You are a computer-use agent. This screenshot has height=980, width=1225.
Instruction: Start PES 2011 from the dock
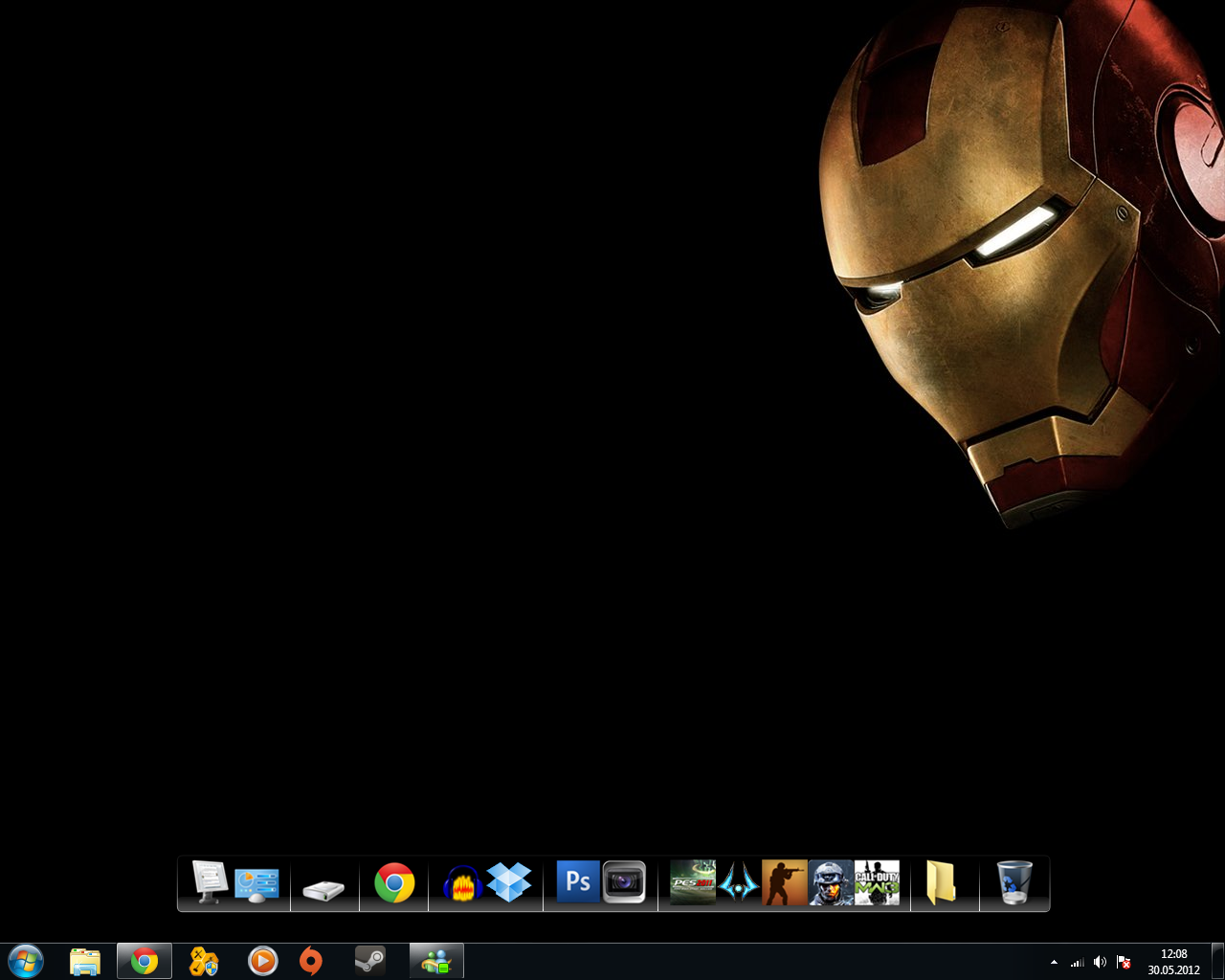[693, 882]
